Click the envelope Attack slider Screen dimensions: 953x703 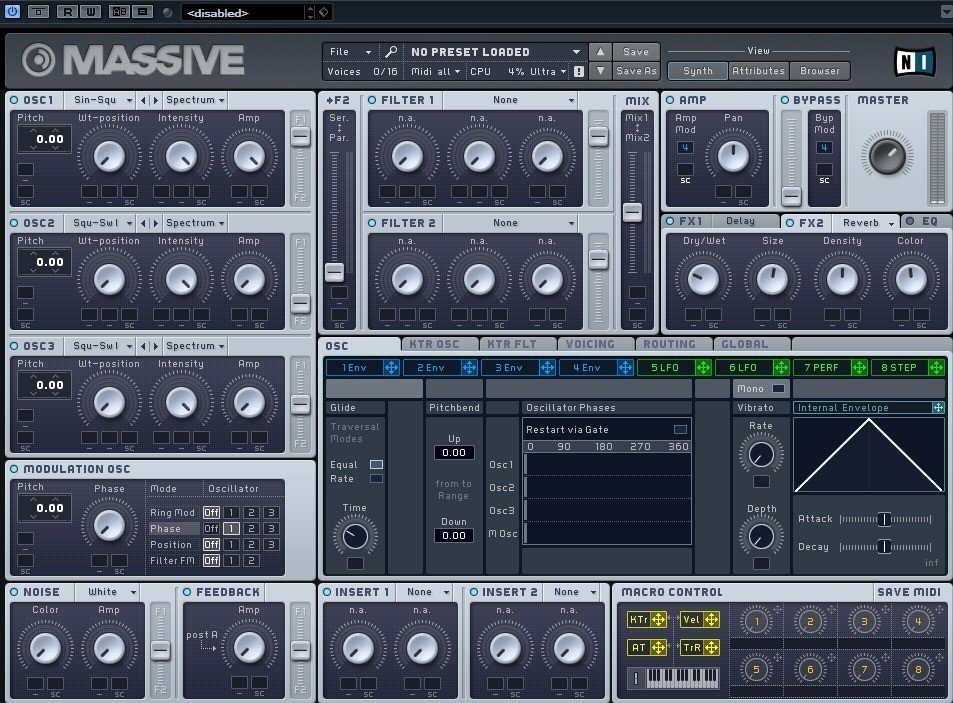coord(884,519)
